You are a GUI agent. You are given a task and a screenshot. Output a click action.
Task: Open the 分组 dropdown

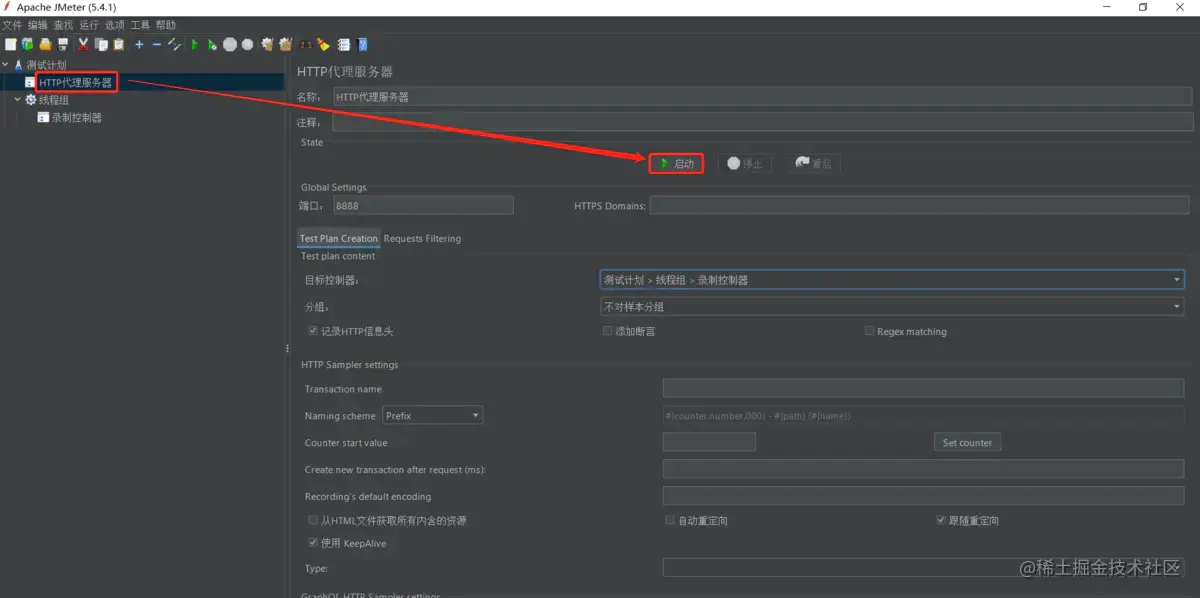click(892, 307)
